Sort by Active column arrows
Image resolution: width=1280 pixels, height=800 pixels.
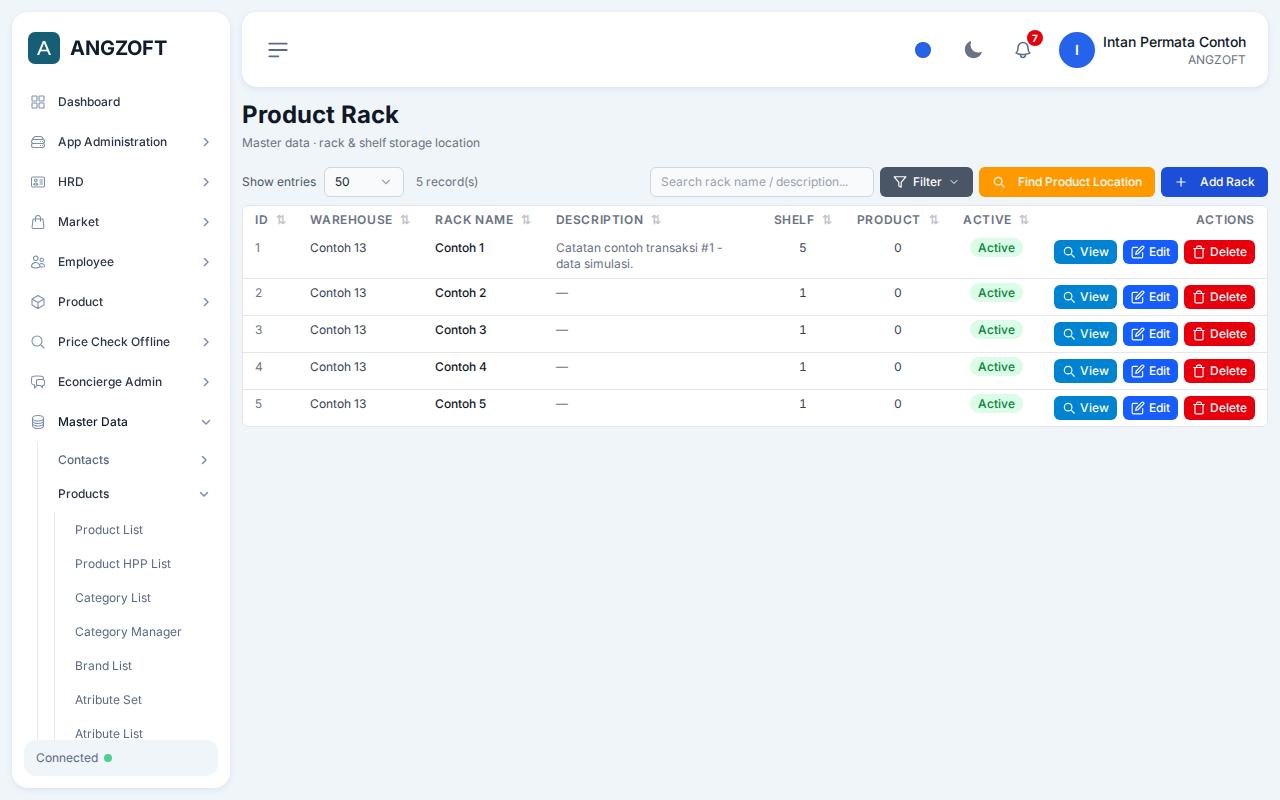coord(1024,220)
